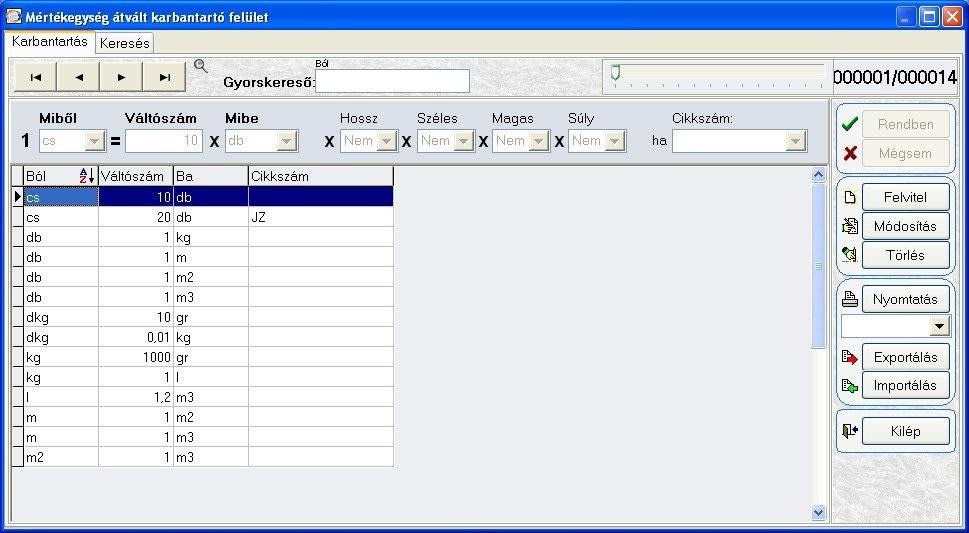Click the Váltószám column header
The height and width of the screenshot is (533, 969).
136,176
